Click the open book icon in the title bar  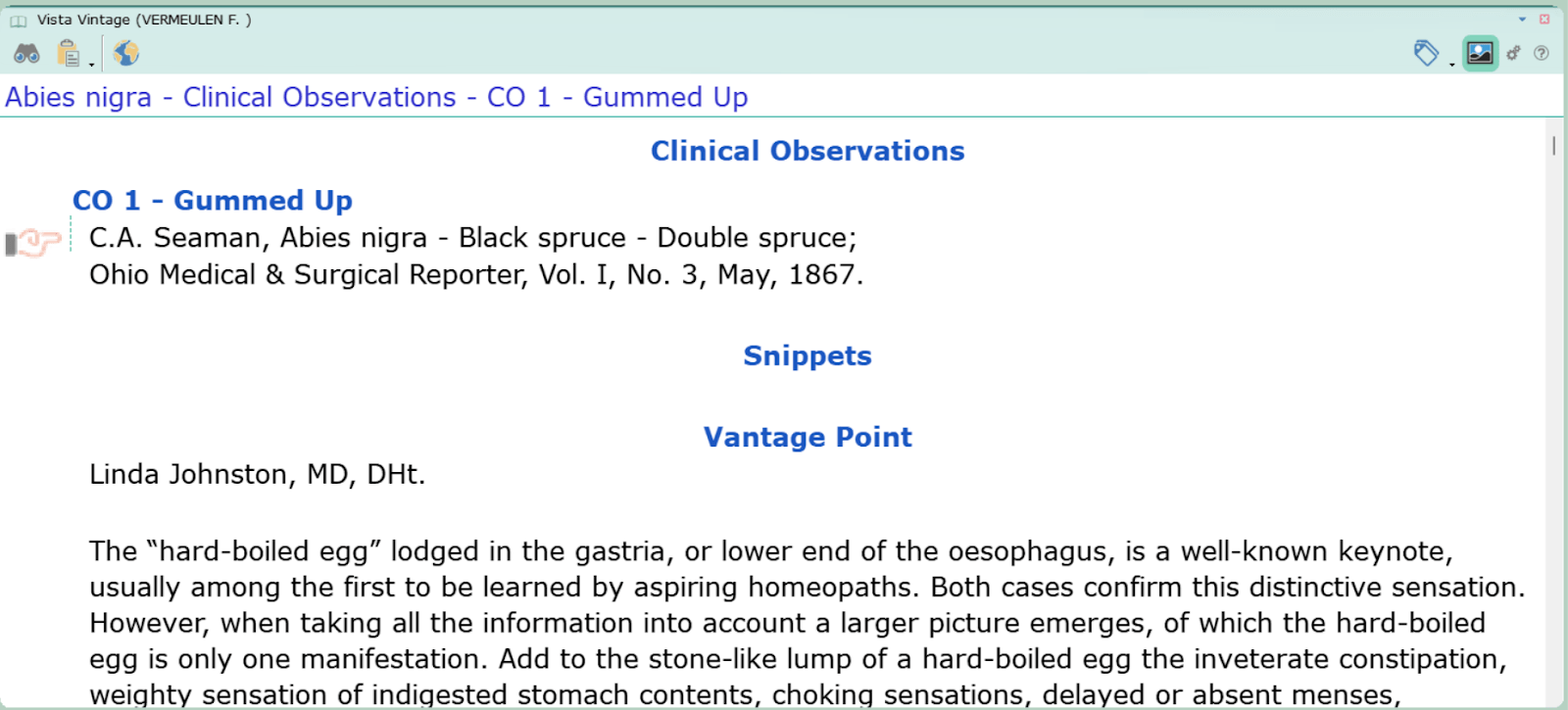(x=19, y=21)
